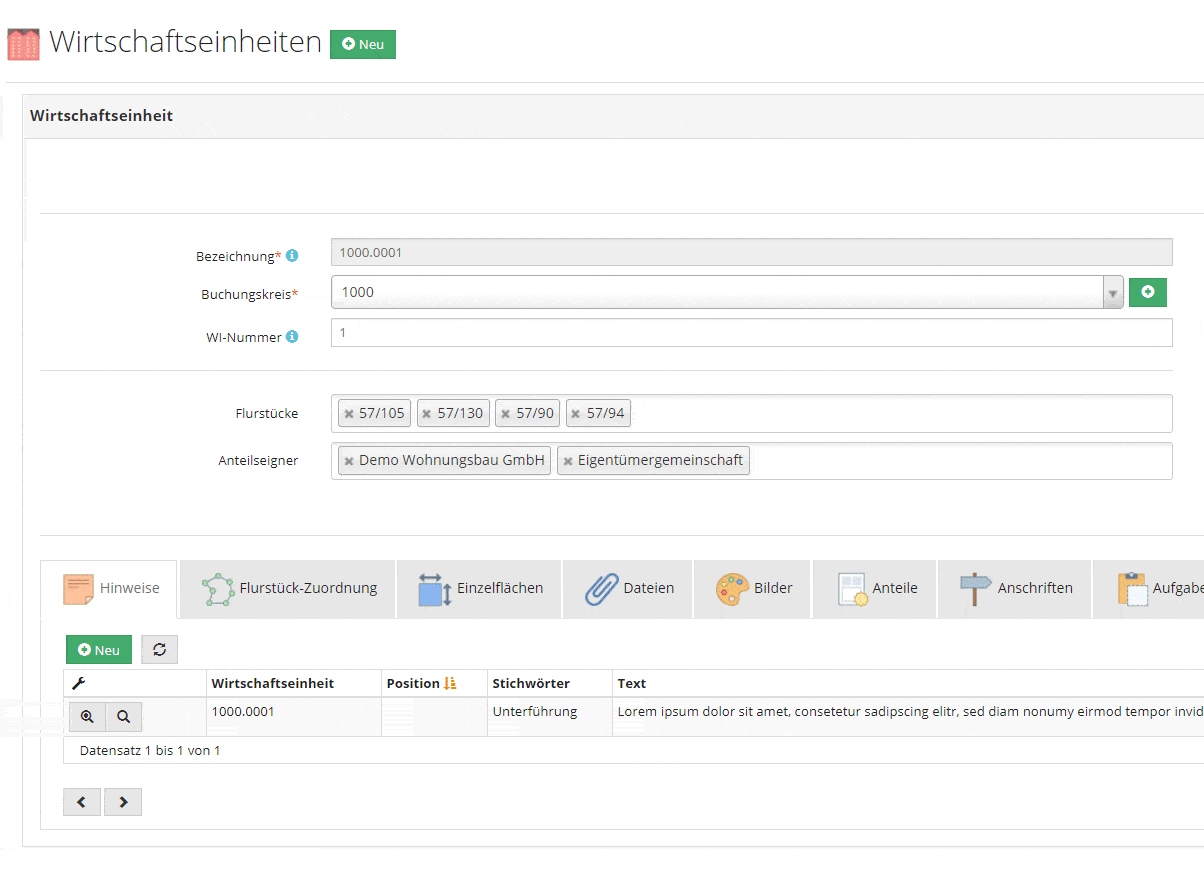Screen dimensions: 1204x872
Task: Add a new Buchungskreis with green plus button
Action: (1148, 292)
